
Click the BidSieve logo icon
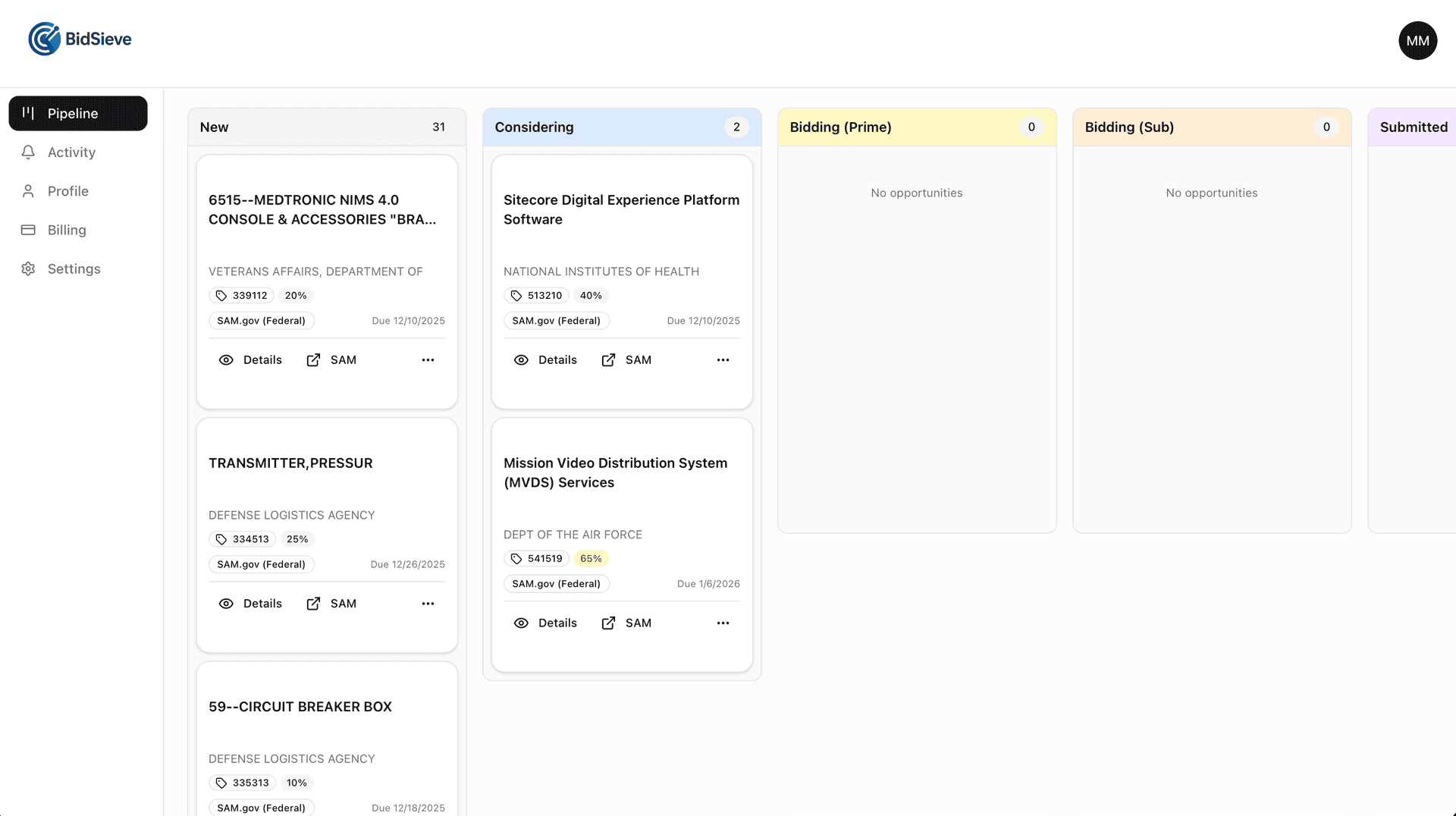[45, 39]
